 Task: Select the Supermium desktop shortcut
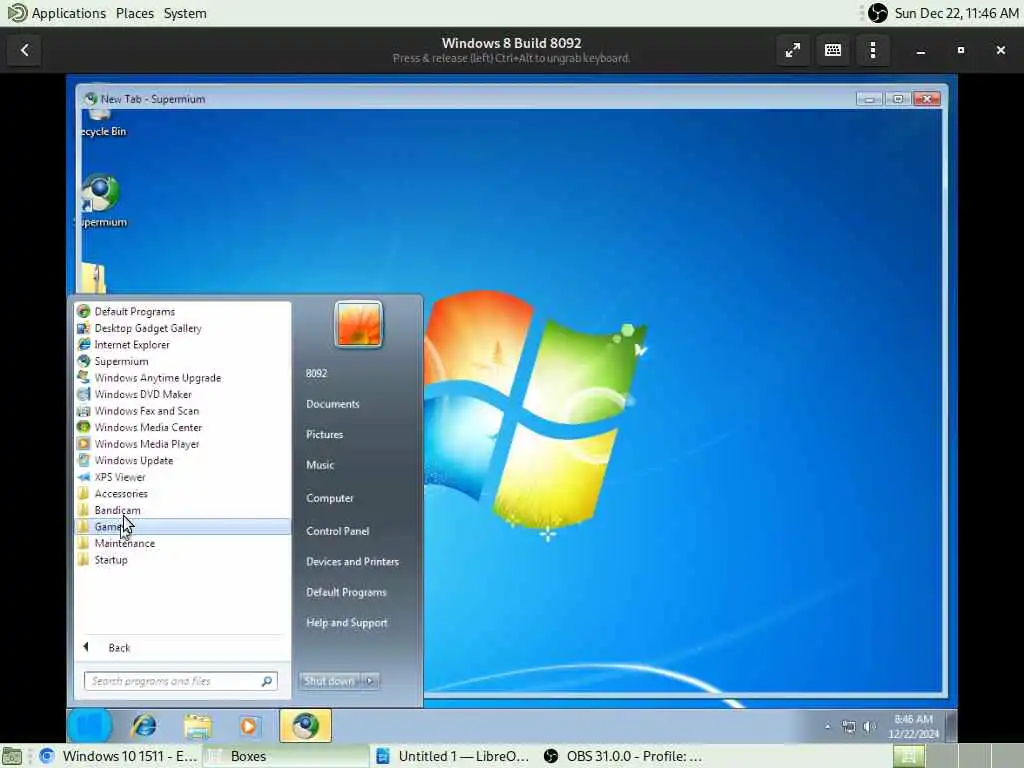coord(101,200)
